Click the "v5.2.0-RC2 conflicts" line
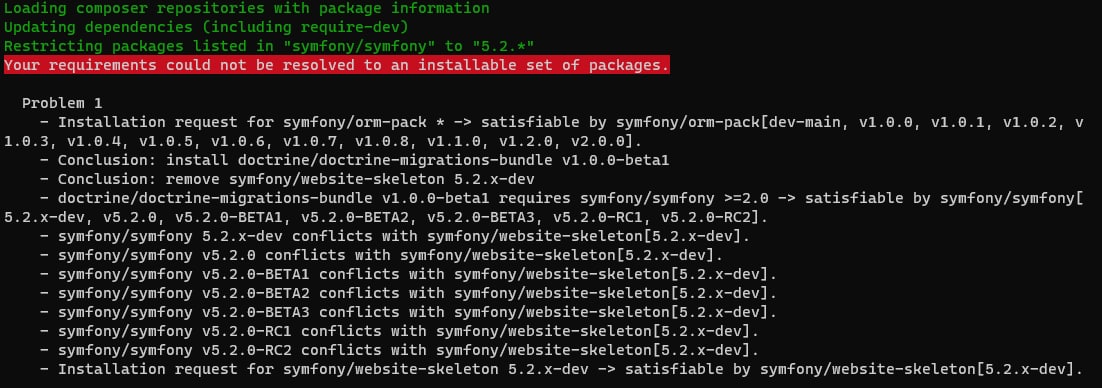 coord(399,350)
